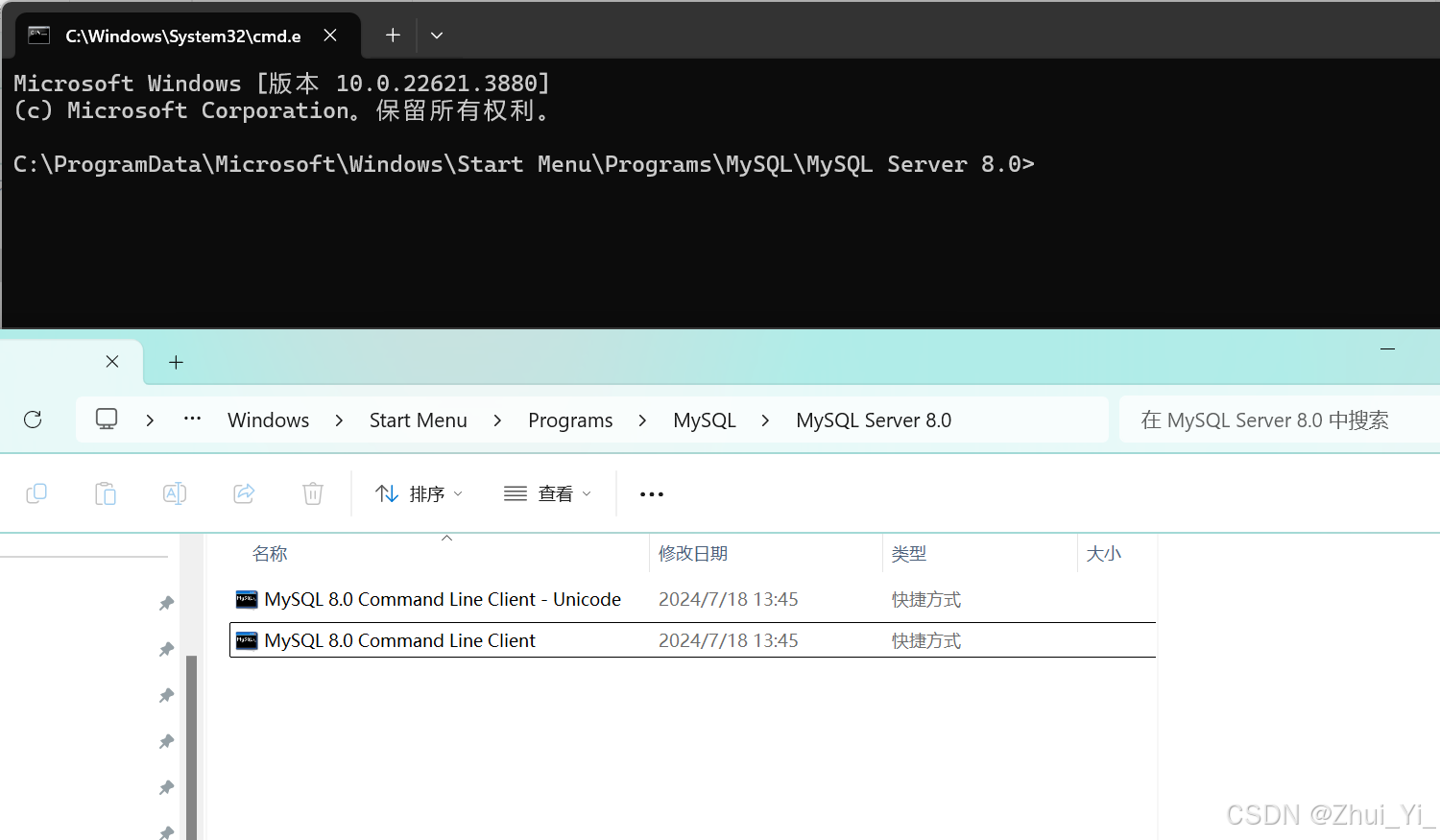Click the This PC monitor icon in address bar
The width and height of the screenshot is (1440, 840).
click(x=107, y=420)
